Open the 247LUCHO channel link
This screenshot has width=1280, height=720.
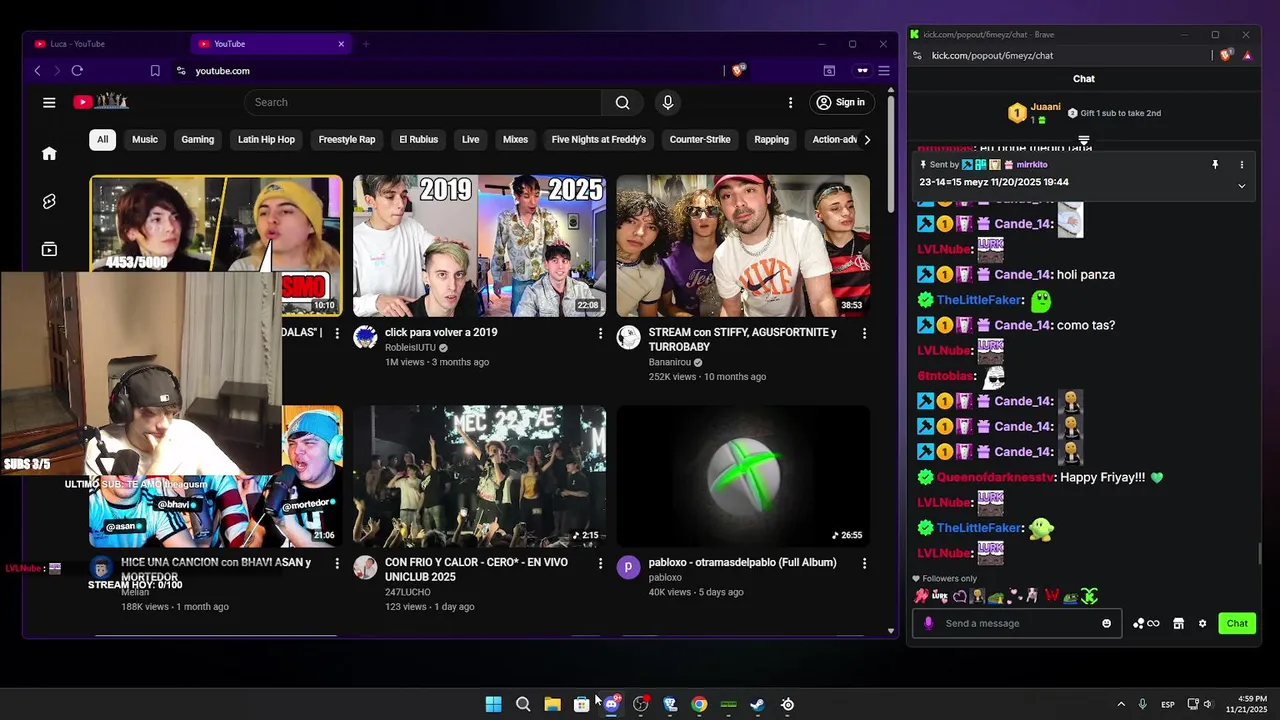pyautogui.click(x=408, y=592)
